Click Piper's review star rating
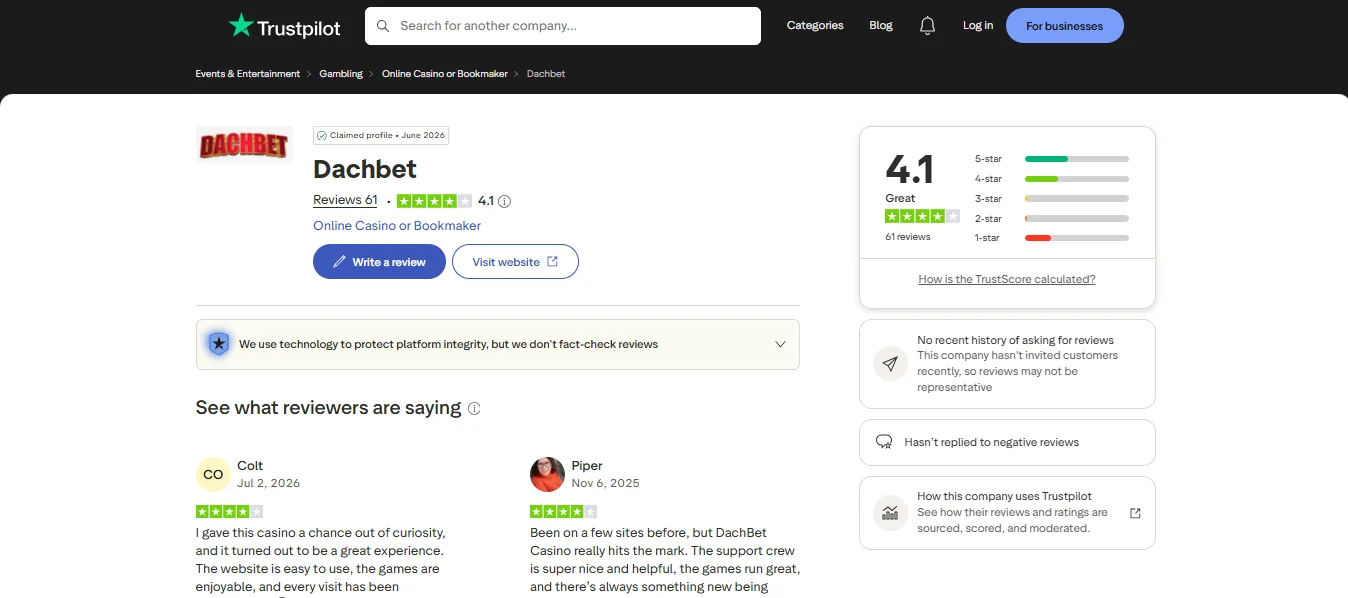The width and height of the screenshot is (1348, 598). [x=563, y=511]
